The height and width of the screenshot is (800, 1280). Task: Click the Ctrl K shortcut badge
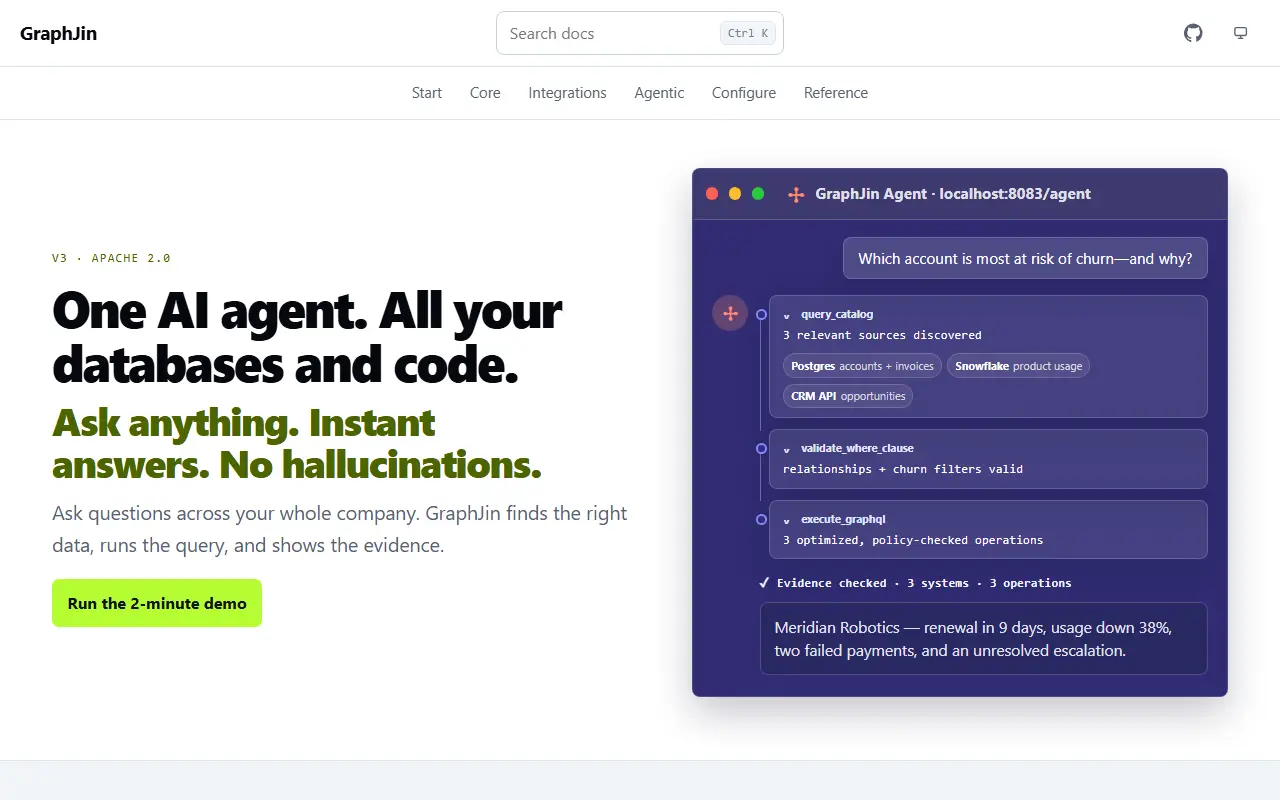(x=748, y=33)
